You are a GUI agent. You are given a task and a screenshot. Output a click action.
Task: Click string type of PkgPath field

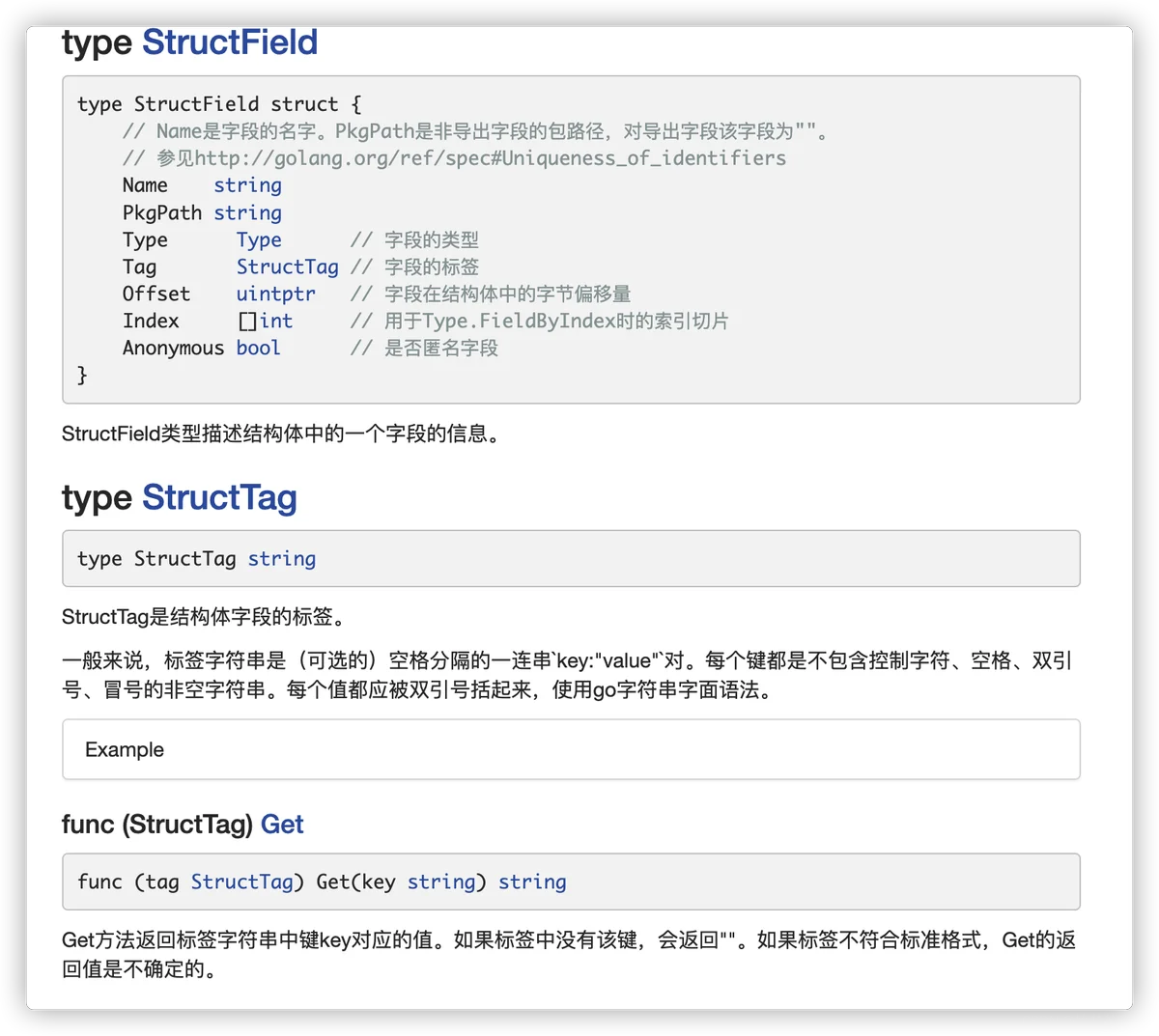tap(247, 212)
